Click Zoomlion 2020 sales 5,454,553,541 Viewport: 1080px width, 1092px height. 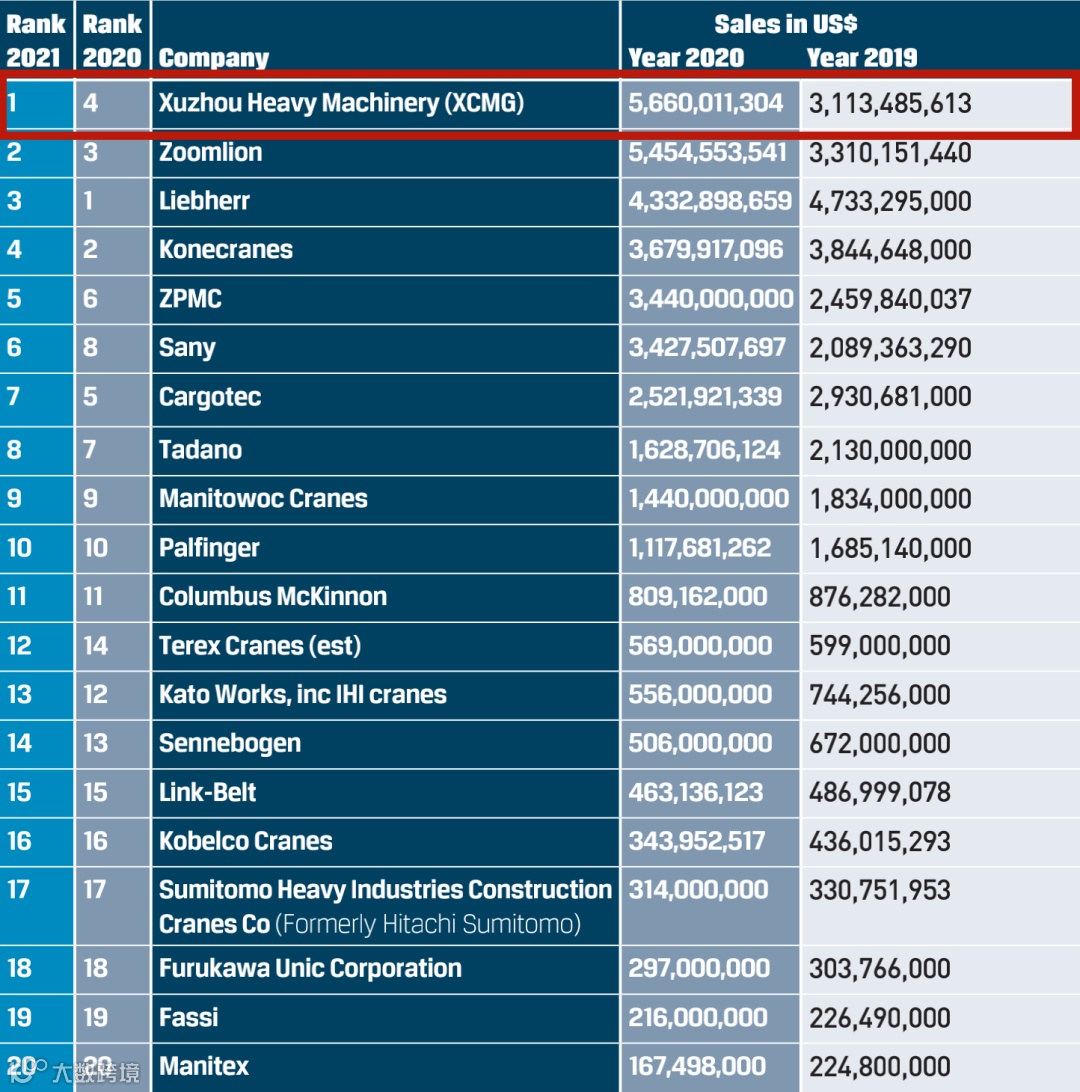pos(707,153)
